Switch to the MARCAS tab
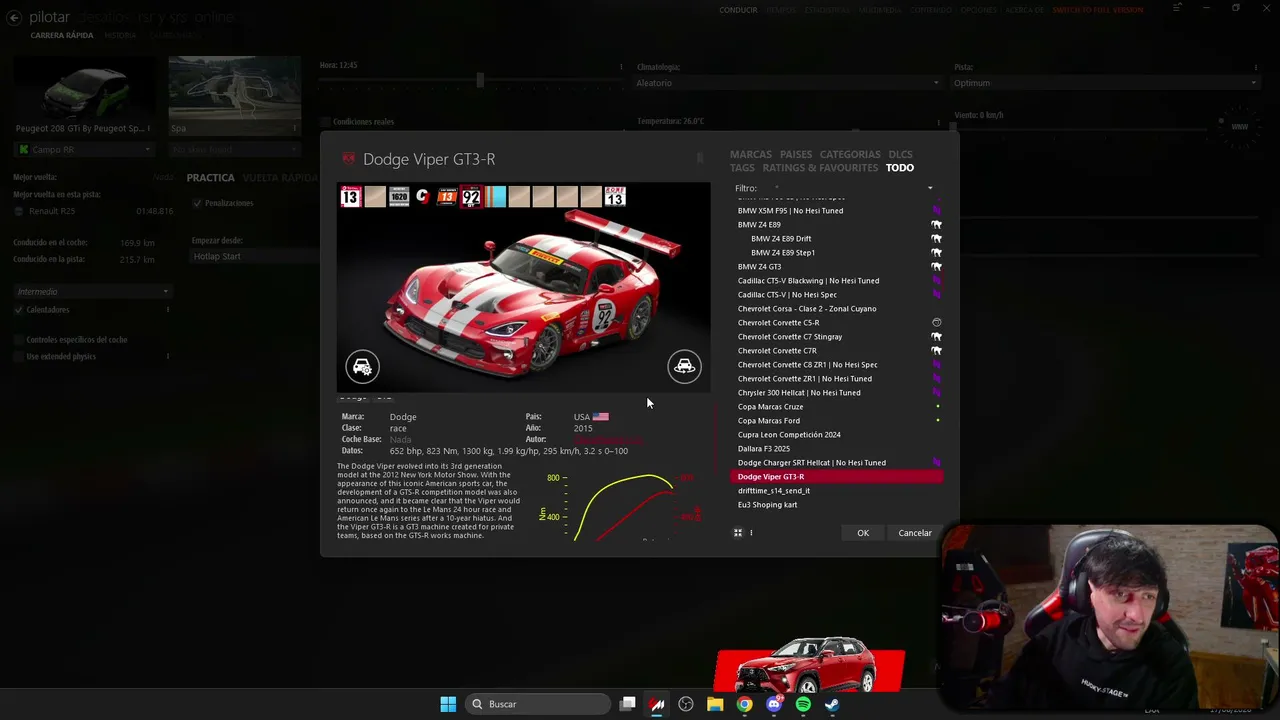 (x=751, y=155)
